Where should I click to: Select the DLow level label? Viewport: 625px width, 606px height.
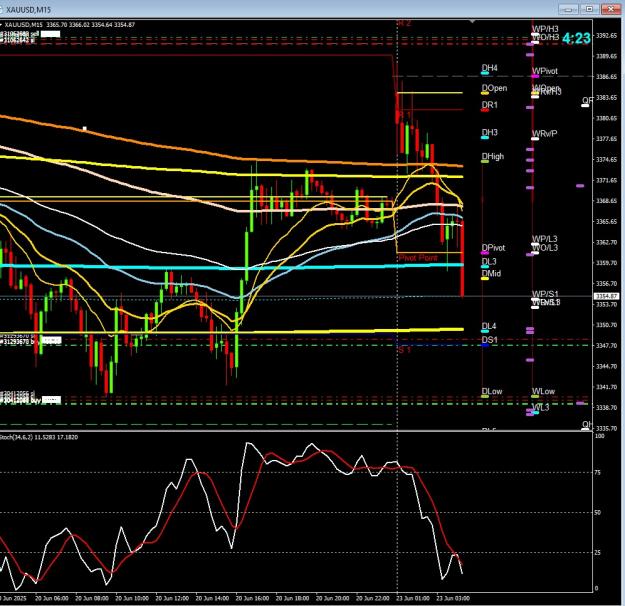pyautogui.click(x=492, y=392)
